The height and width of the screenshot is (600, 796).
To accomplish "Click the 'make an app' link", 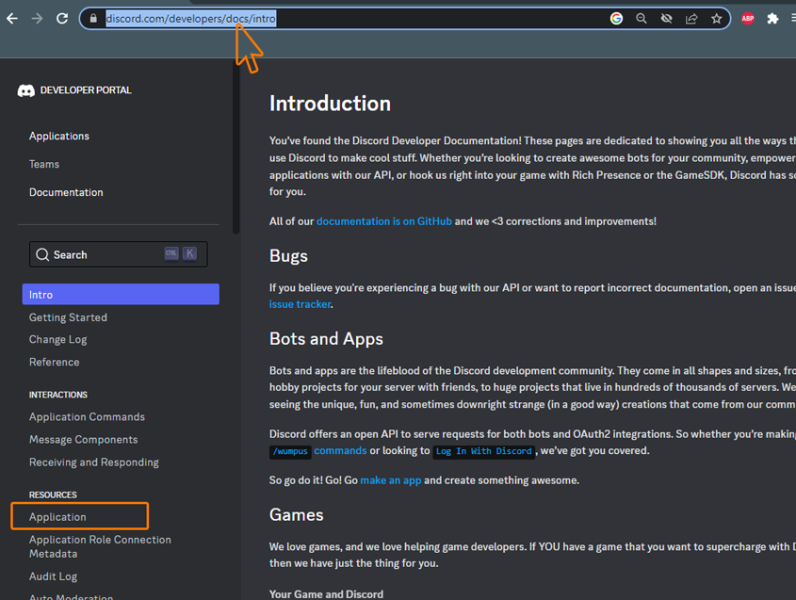I will tap(391, 480).
